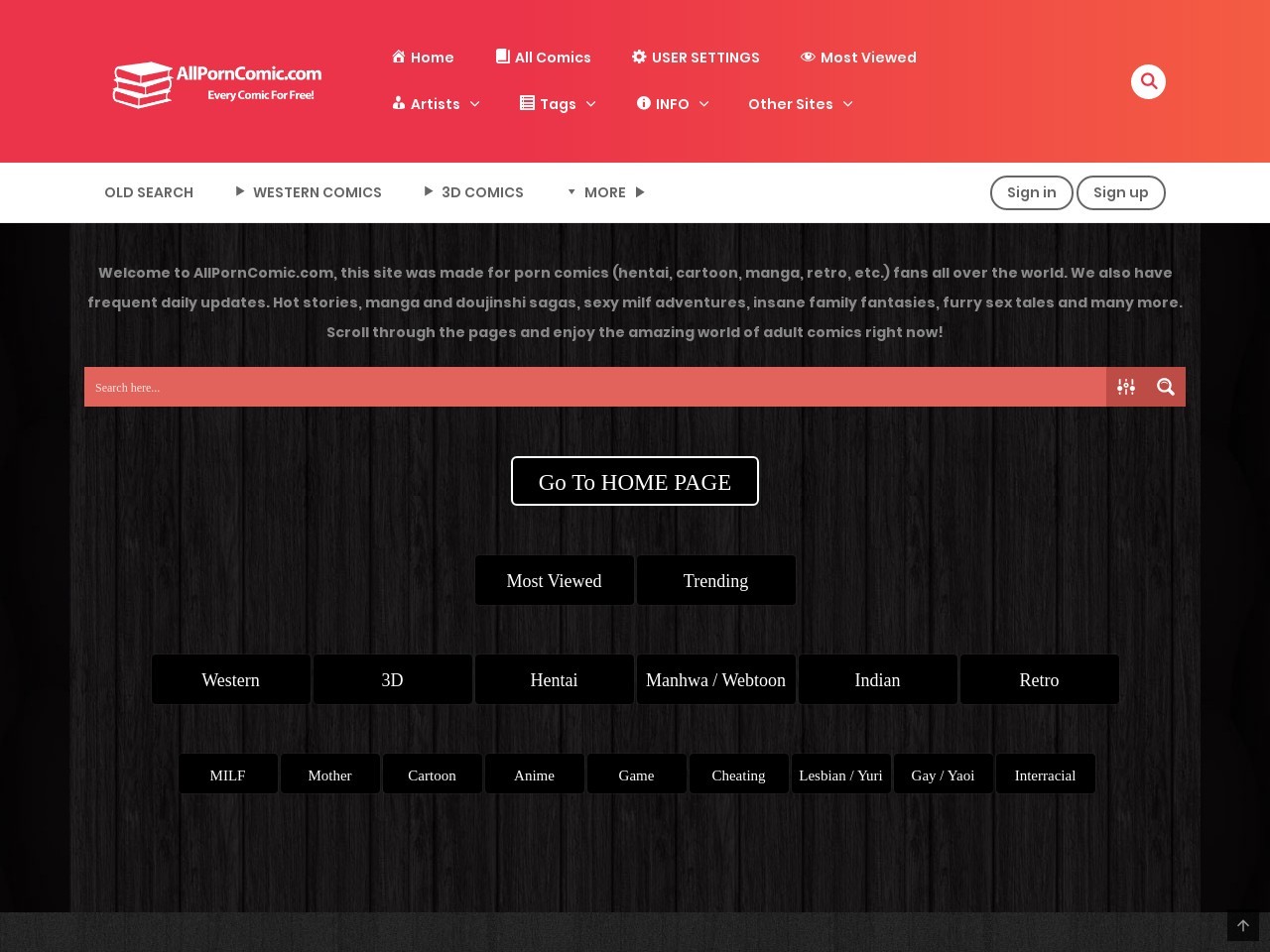Select the Manhwa / Webtoon category button
The height and width of the screenshot is (952, 1270).
715,679
